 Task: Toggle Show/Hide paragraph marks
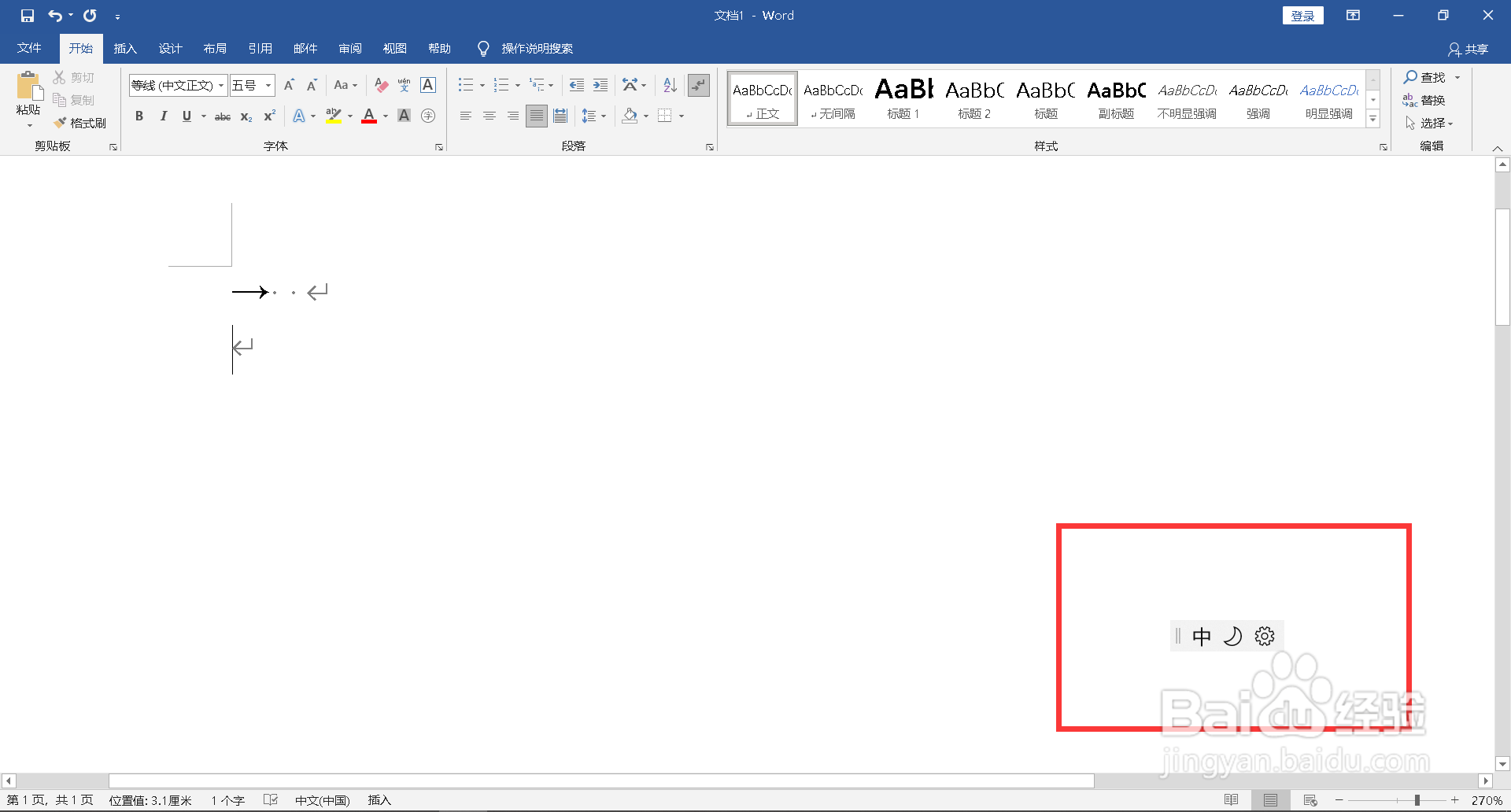click(698, 85)
